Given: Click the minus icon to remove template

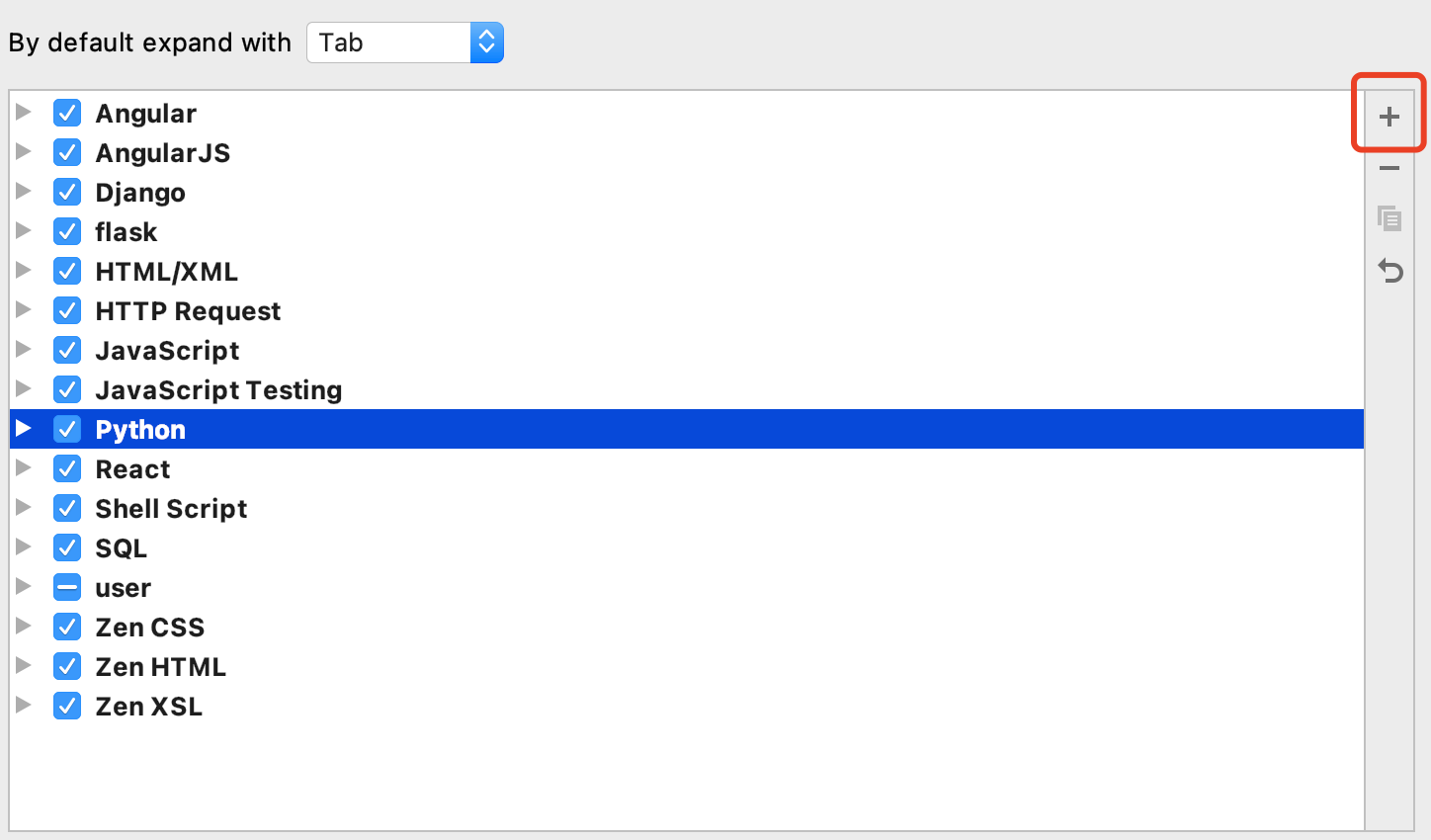Looking at the screenshot, I should click(1389, 168).
